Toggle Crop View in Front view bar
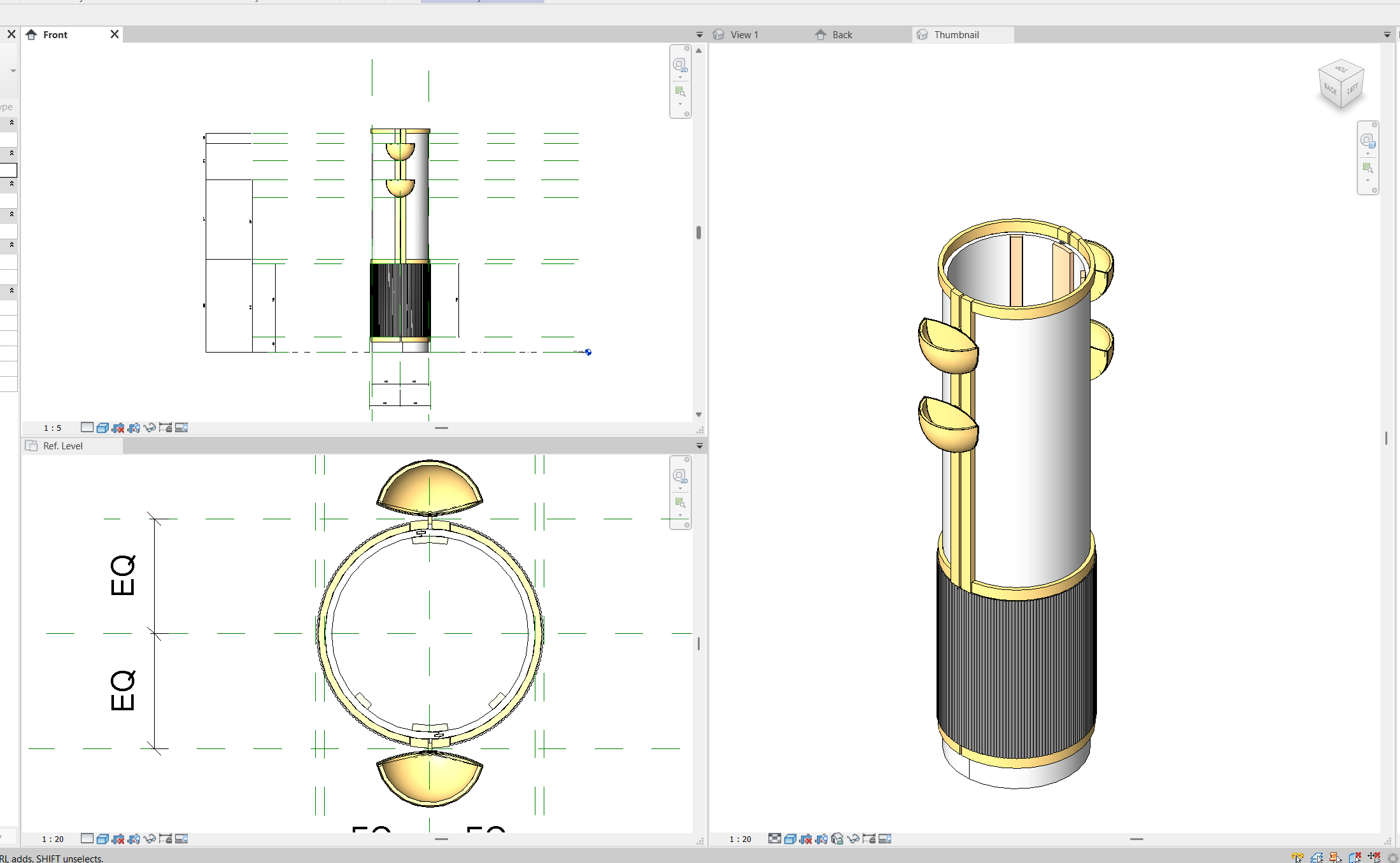 pyautogui.click(x=118, y=428)
